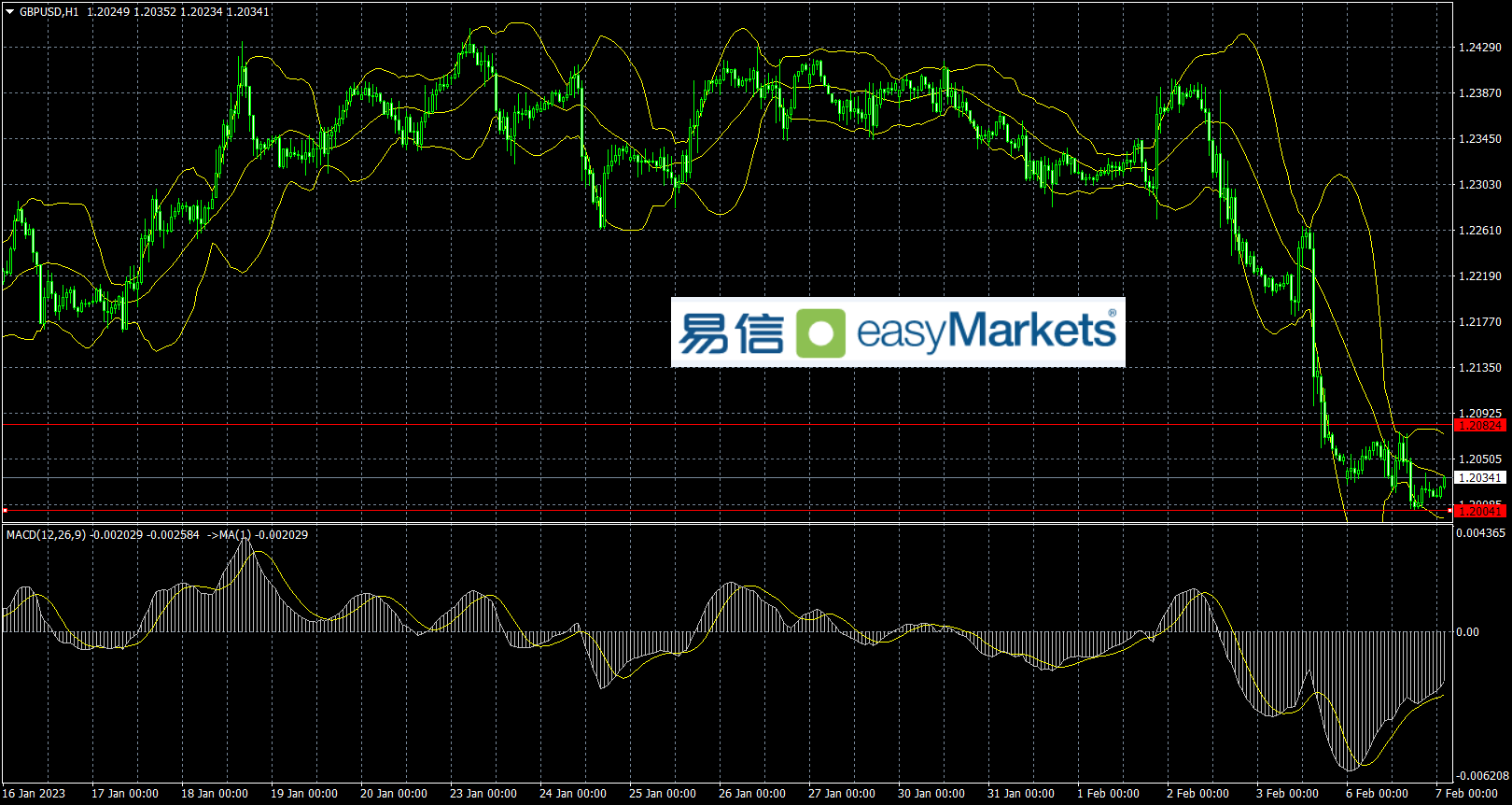The image size is (1512, 805).
Task: Click the 1.21350 price axis value
Action: [1480, 368]
